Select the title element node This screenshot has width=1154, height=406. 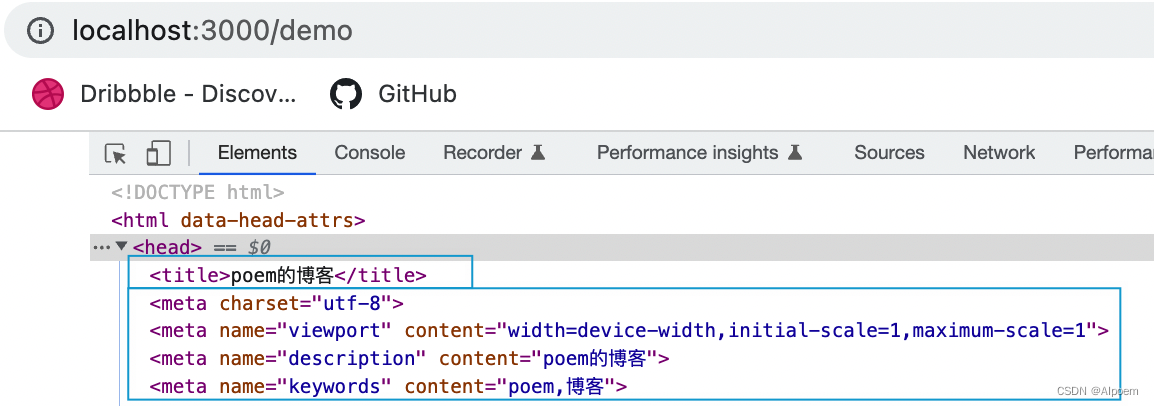(x=288, y=276)
